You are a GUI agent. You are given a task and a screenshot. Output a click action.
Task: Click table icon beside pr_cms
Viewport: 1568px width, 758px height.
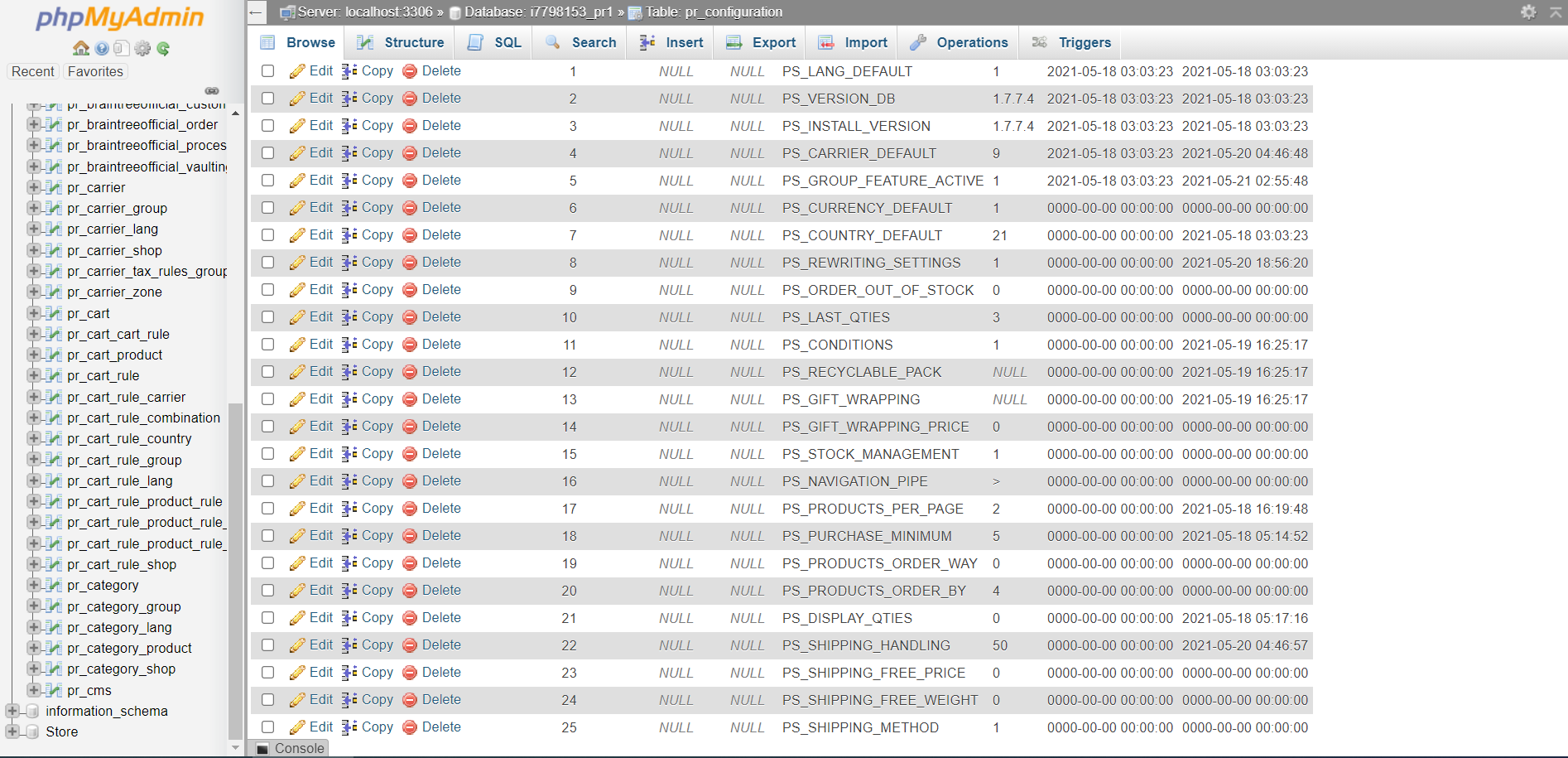pos(54,690)
